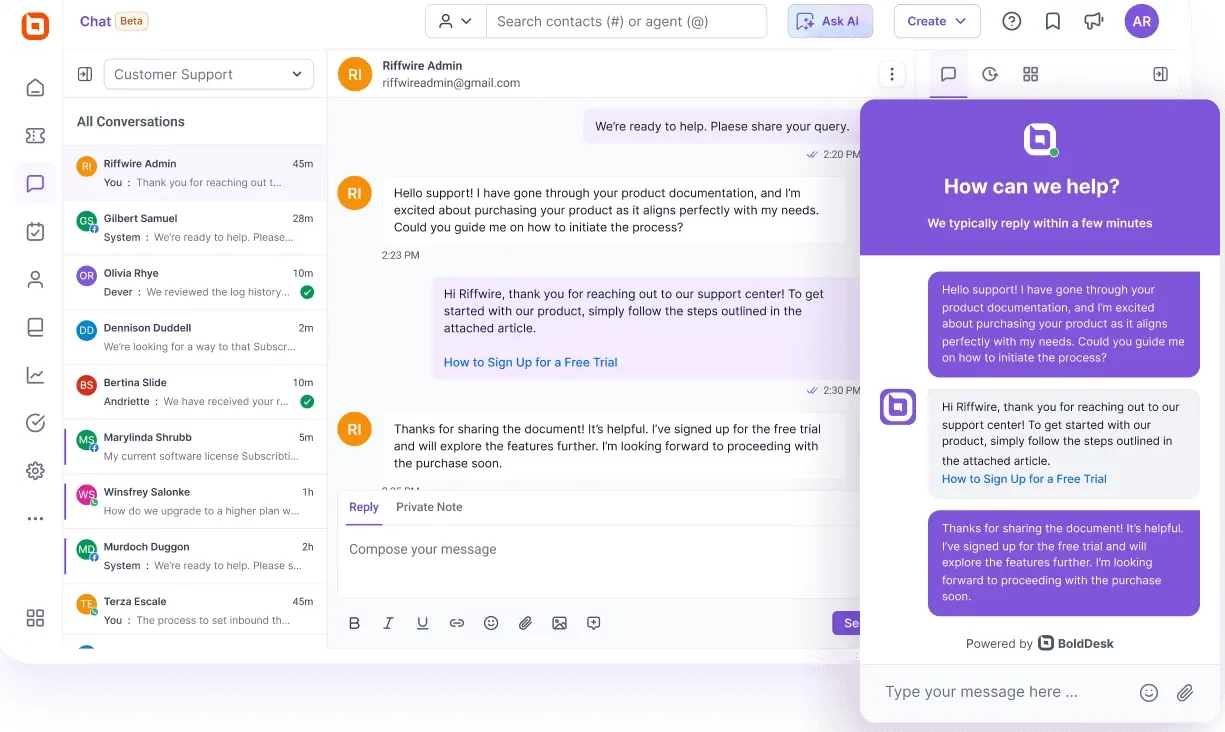
Task: Open Terza Escale conversation
Action: pyautogui.click(x=195, y=611)
